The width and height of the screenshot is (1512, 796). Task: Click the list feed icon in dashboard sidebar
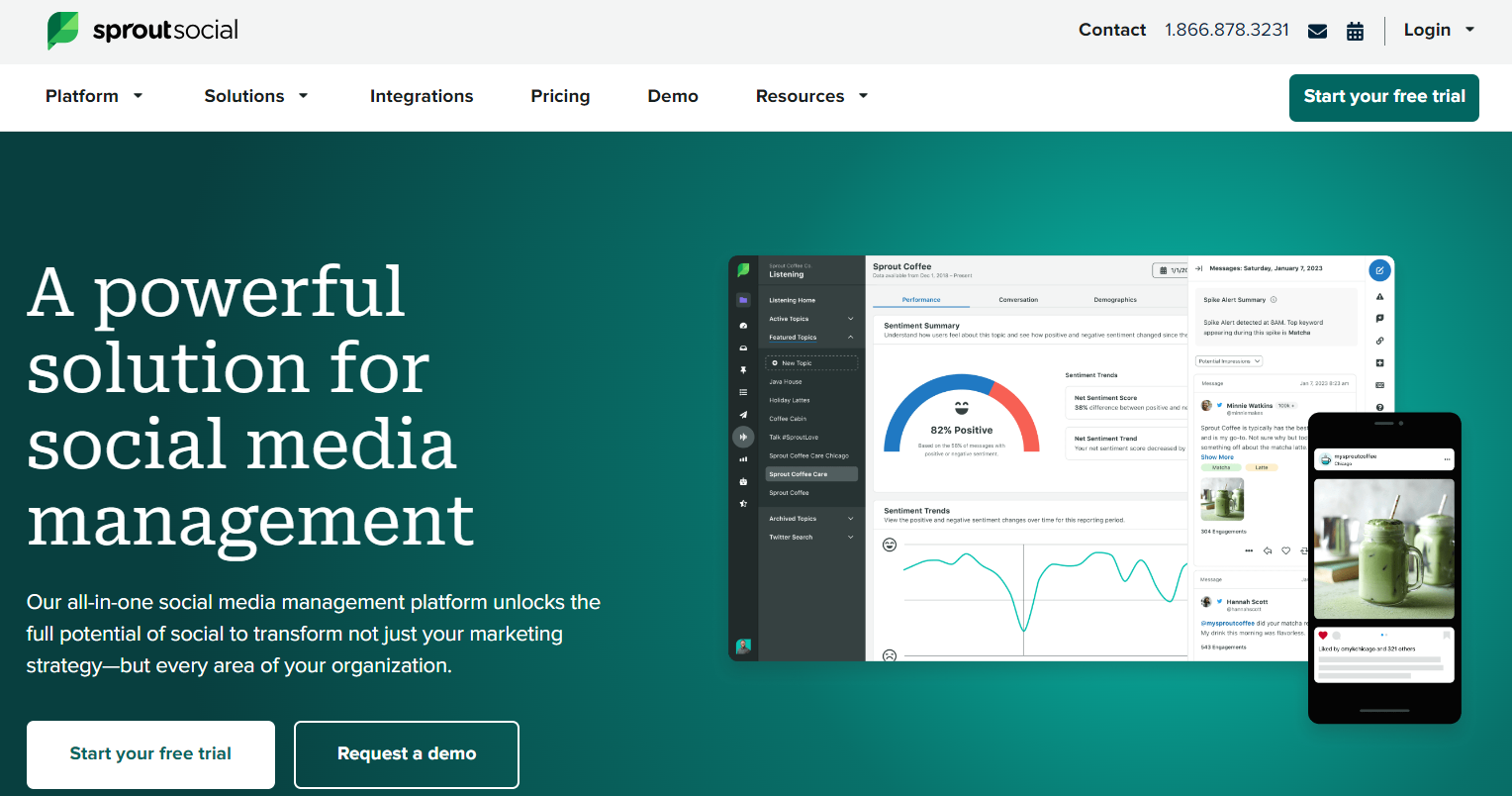[x=743, y=392]
